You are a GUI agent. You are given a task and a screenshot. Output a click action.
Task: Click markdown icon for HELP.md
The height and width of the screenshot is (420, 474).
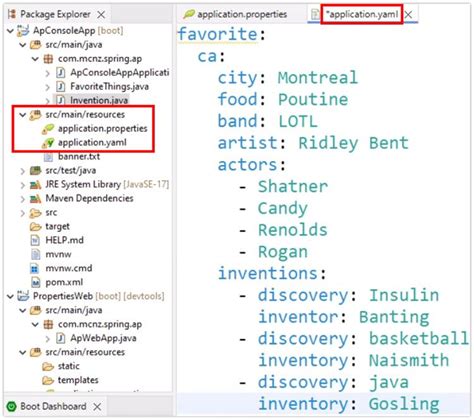(35, 240)
